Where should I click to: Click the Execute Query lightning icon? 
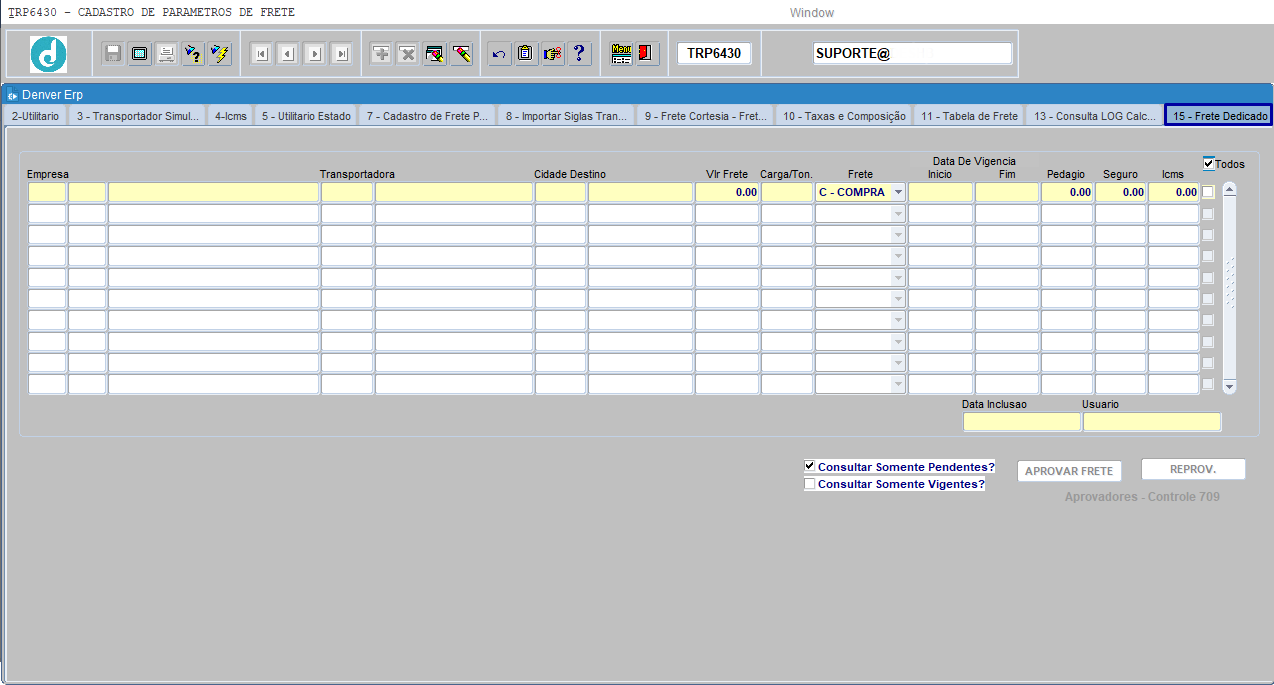[x=220, y=54]
